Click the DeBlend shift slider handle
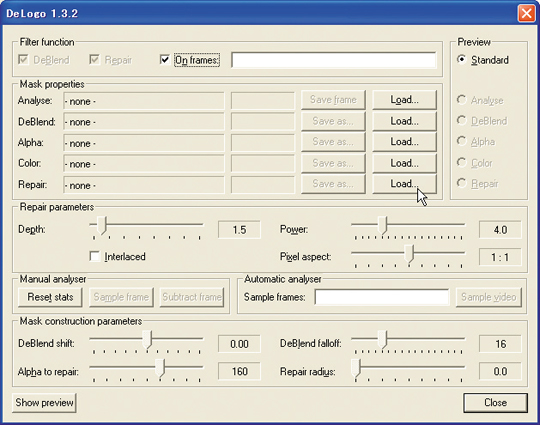Viewport: 540px width, 425px height. (x=147, y=340)
